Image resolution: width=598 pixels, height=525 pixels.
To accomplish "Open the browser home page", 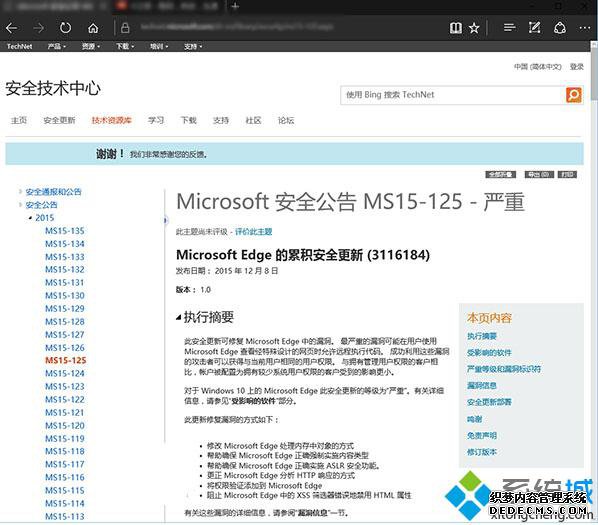I will [93, 28].
